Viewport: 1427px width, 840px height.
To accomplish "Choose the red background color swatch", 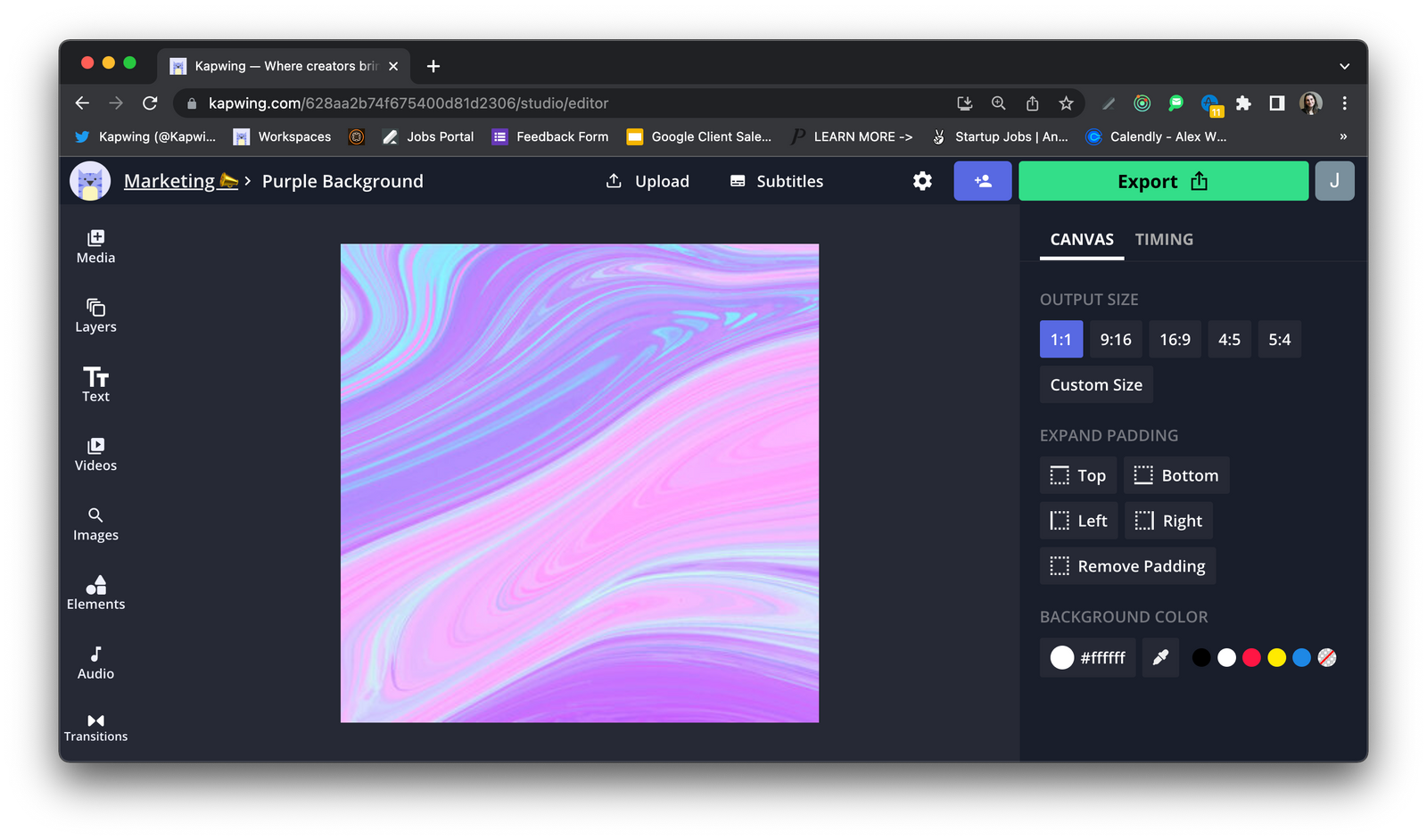I will 1251,657.
